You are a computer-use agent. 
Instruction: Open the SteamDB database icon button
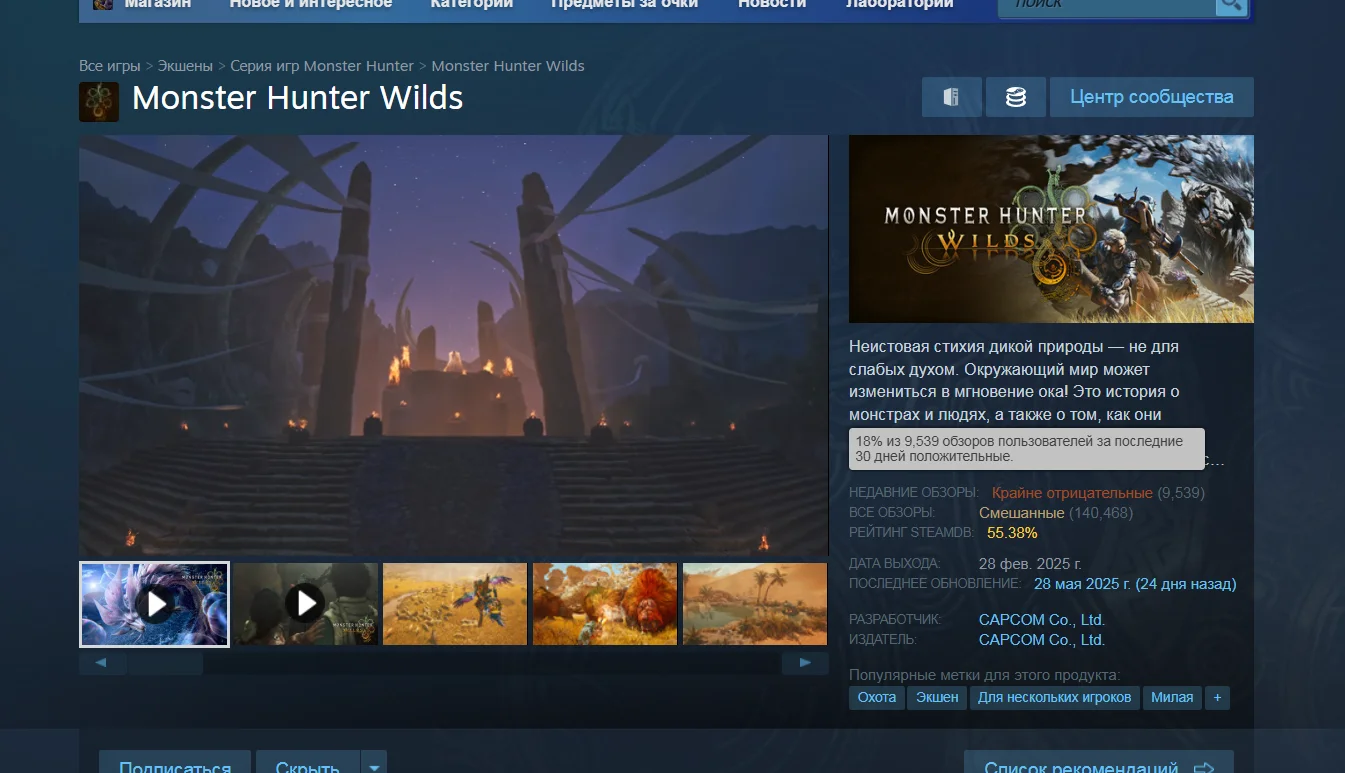[x=1016, y=97]
